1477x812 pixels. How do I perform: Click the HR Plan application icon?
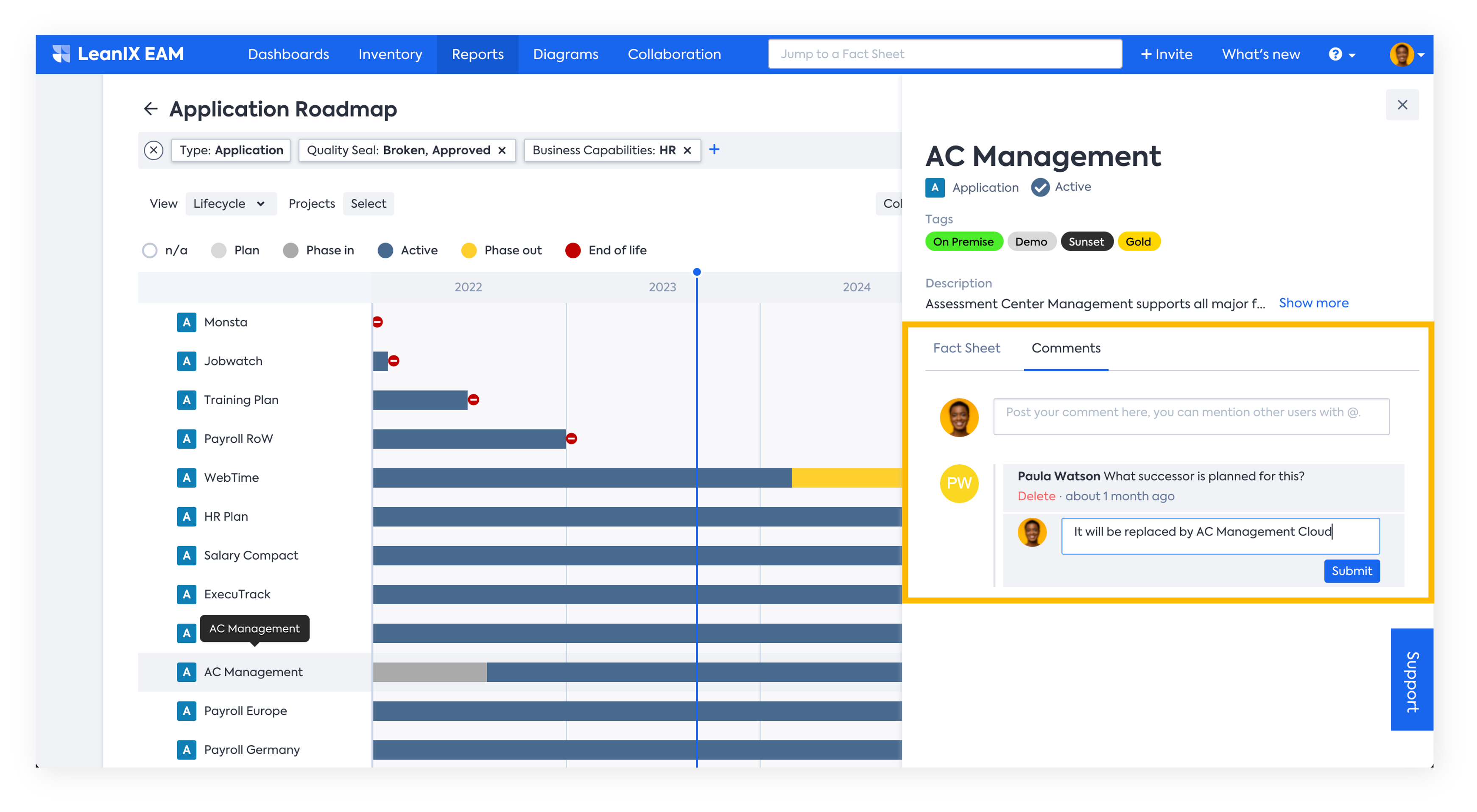tap(186, 517)
